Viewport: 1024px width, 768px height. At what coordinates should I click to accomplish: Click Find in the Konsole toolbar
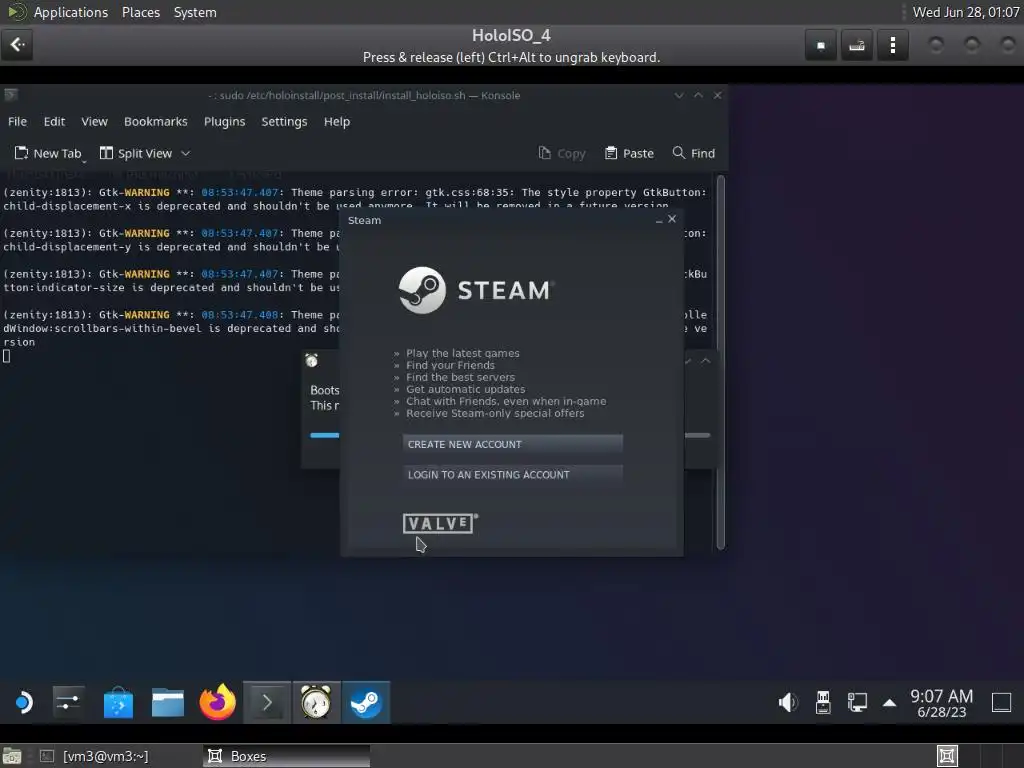pos(694,153)
